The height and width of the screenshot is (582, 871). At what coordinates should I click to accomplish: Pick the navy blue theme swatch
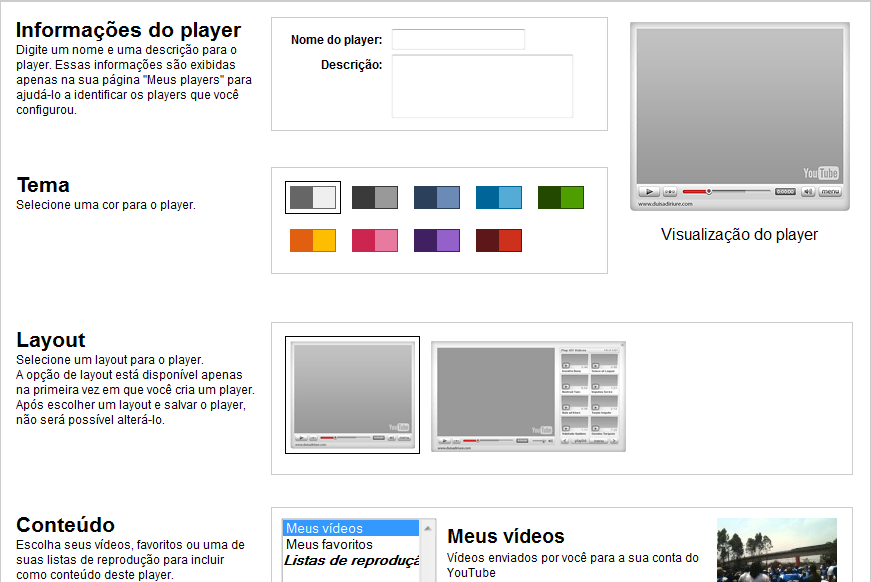pos(437,198)
